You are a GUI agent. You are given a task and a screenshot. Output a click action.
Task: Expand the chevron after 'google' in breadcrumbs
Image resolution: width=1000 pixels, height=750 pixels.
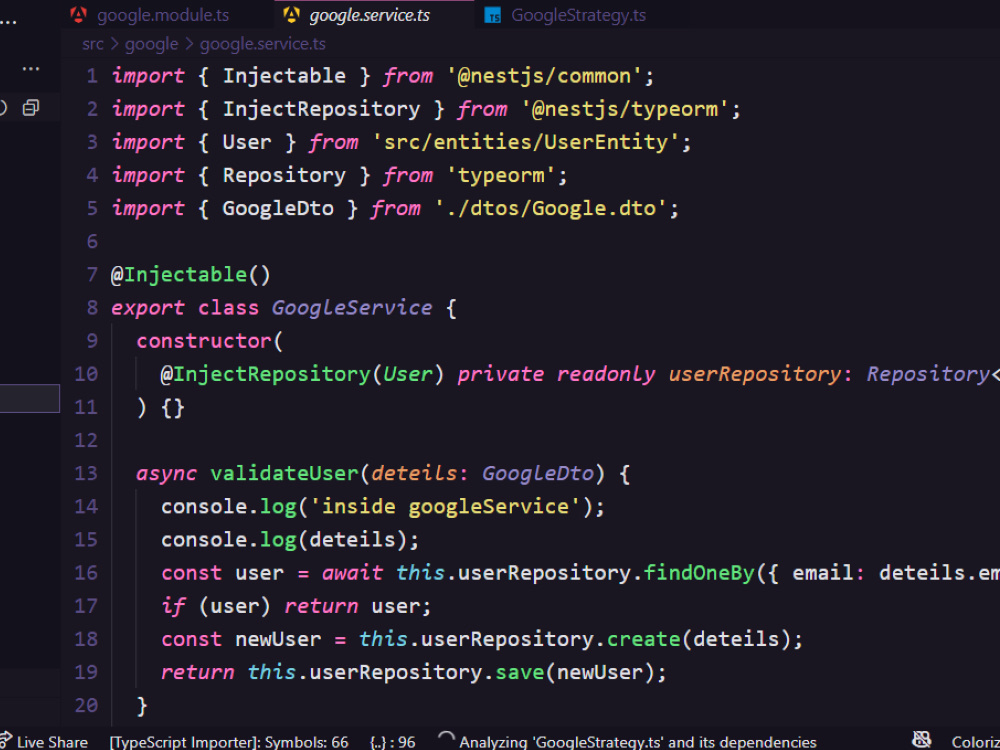tap(189, 44)
